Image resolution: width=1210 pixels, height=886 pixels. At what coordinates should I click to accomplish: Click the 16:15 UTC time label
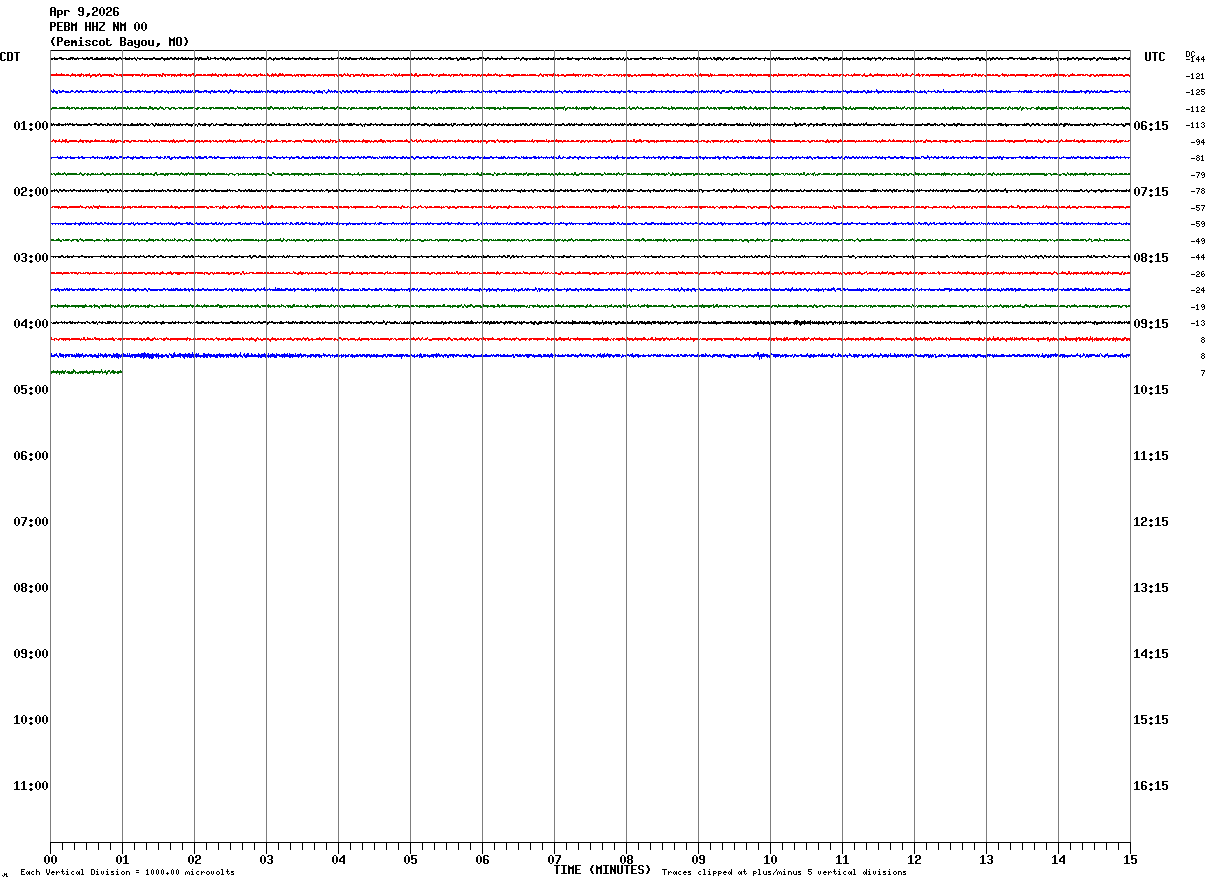pyautogui.click(x=1151, y=786)
